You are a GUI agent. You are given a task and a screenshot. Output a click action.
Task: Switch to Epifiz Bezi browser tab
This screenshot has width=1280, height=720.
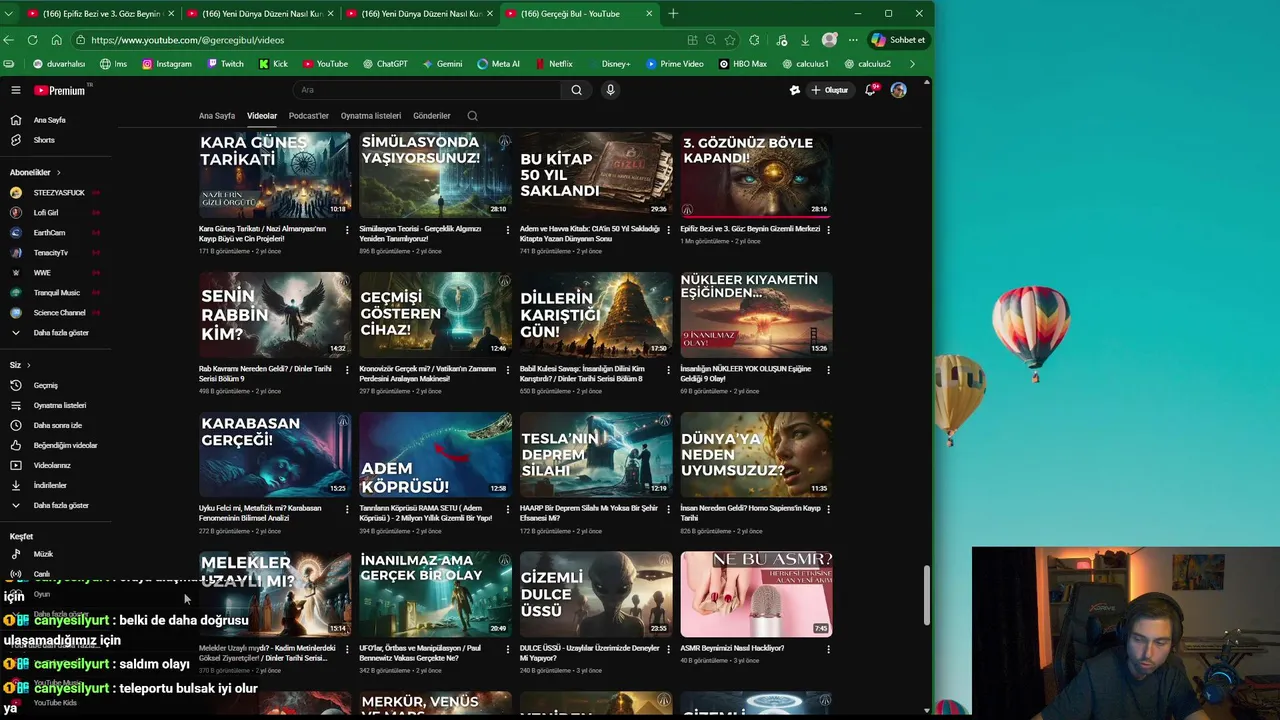click(100, 14)
